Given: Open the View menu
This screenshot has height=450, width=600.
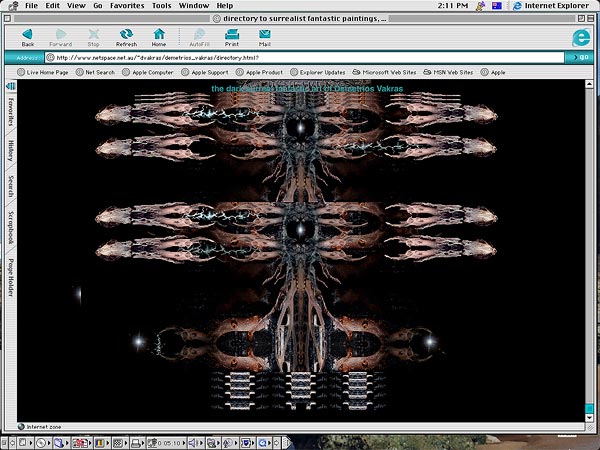Looking at the screenshot, I should [x=76, y=6].
